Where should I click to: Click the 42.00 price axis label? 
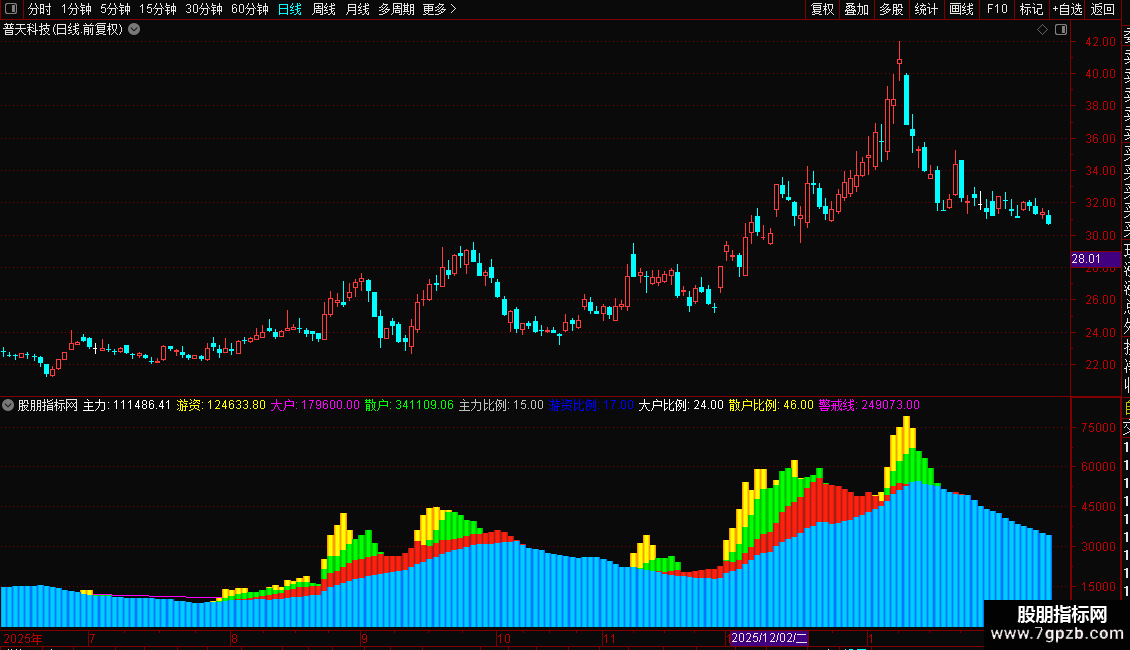[x=1100, y=42]
